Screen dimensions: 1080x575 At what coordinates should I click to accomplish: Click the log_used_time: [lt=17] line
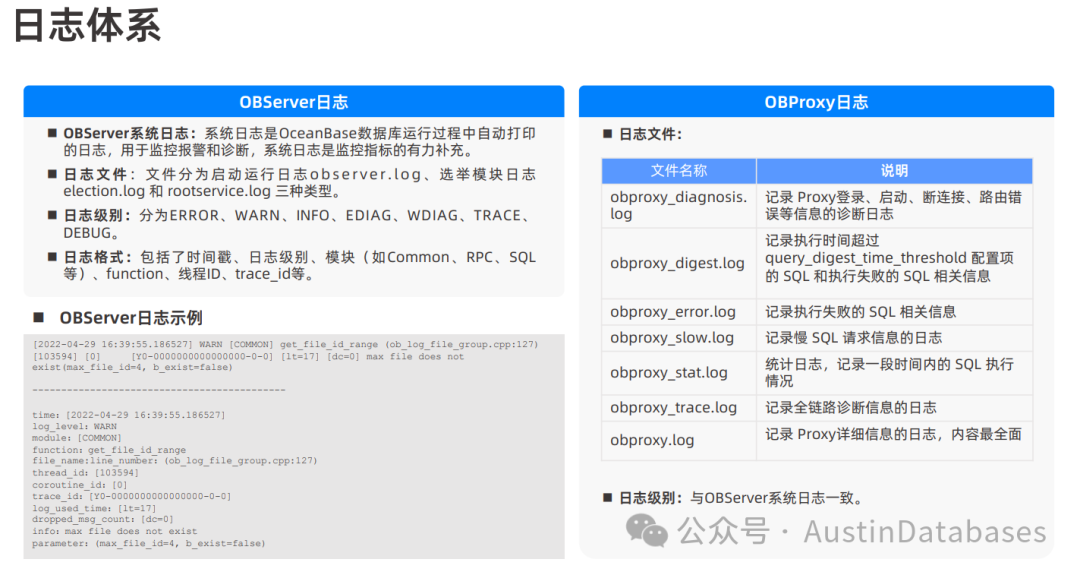point(94,508)
